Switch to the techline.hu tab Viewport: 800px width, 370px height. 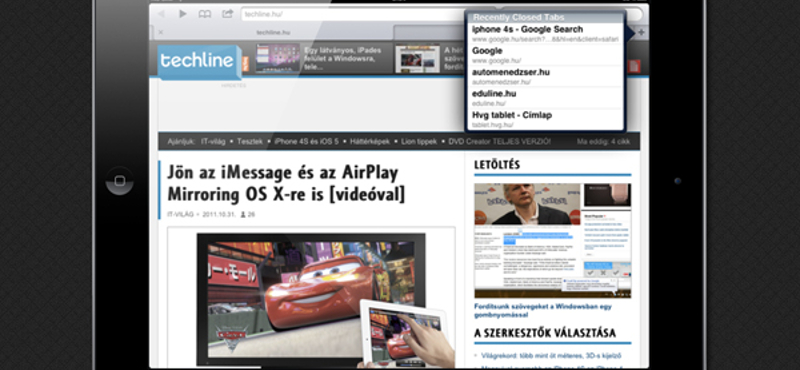click(273, 32)
